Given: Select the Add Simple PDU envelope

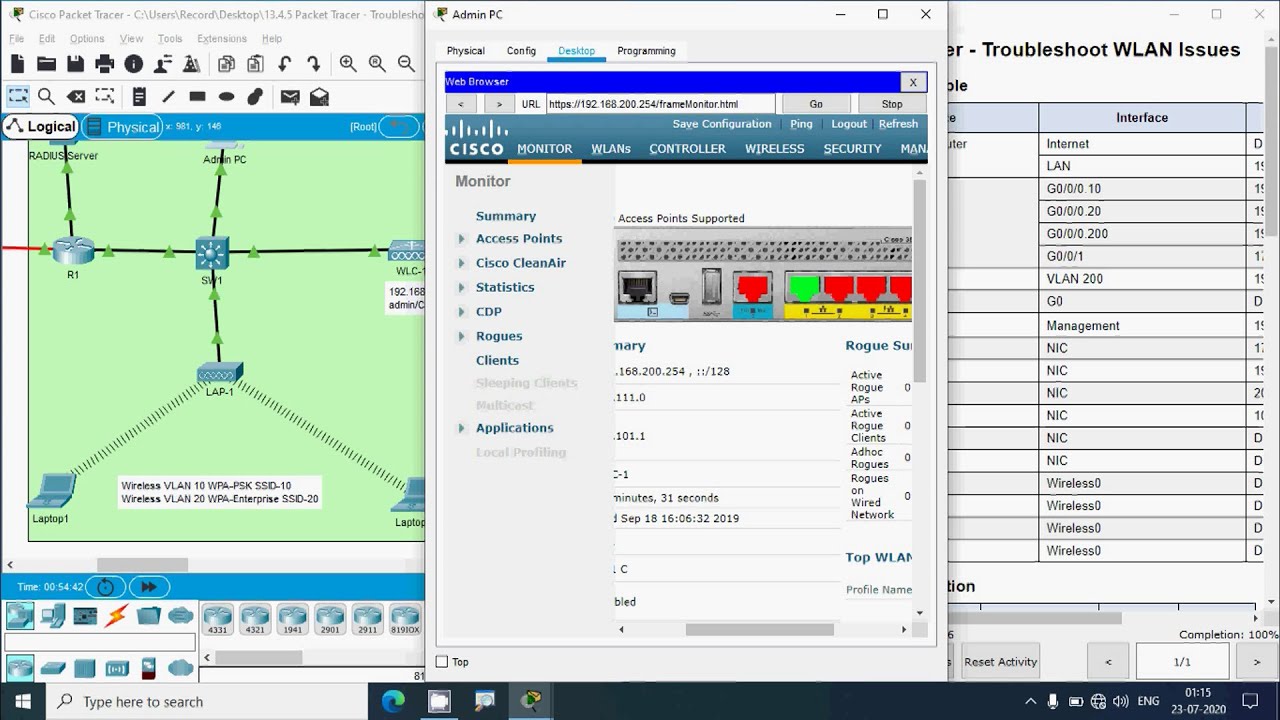Looking at the screenshot, I should pos(290,96).
